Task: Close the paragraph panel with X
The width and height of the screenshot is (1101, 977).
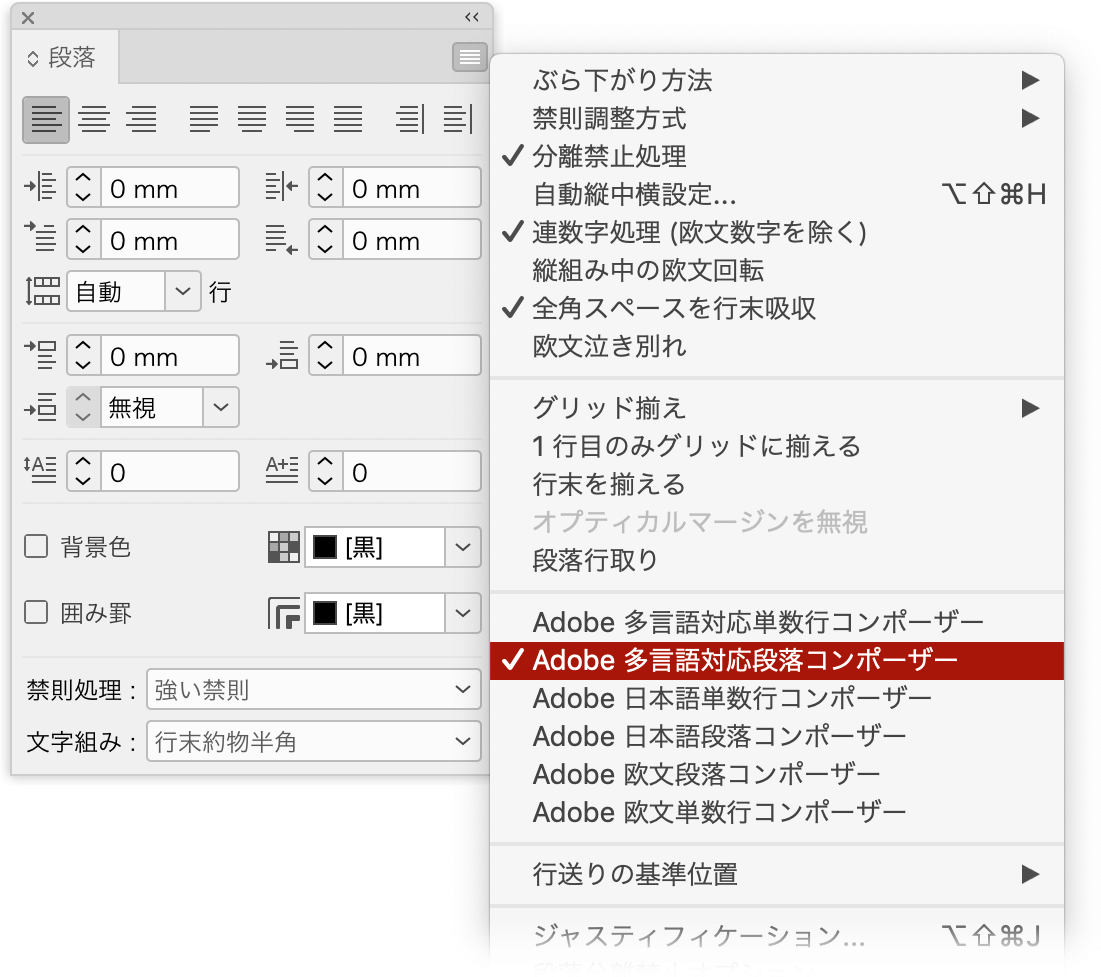Action: 28,18
